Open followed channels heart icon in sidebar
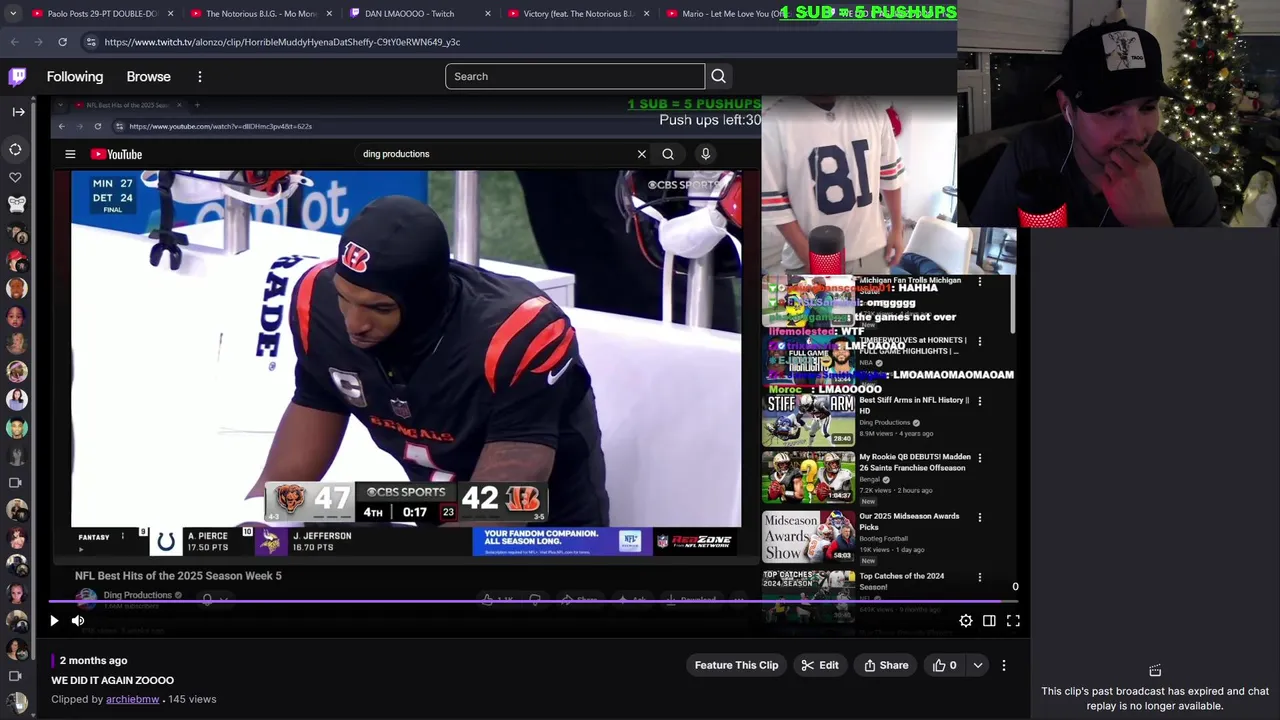Image resolution: width=1280 pixels, height=720 pixels. 16,177
